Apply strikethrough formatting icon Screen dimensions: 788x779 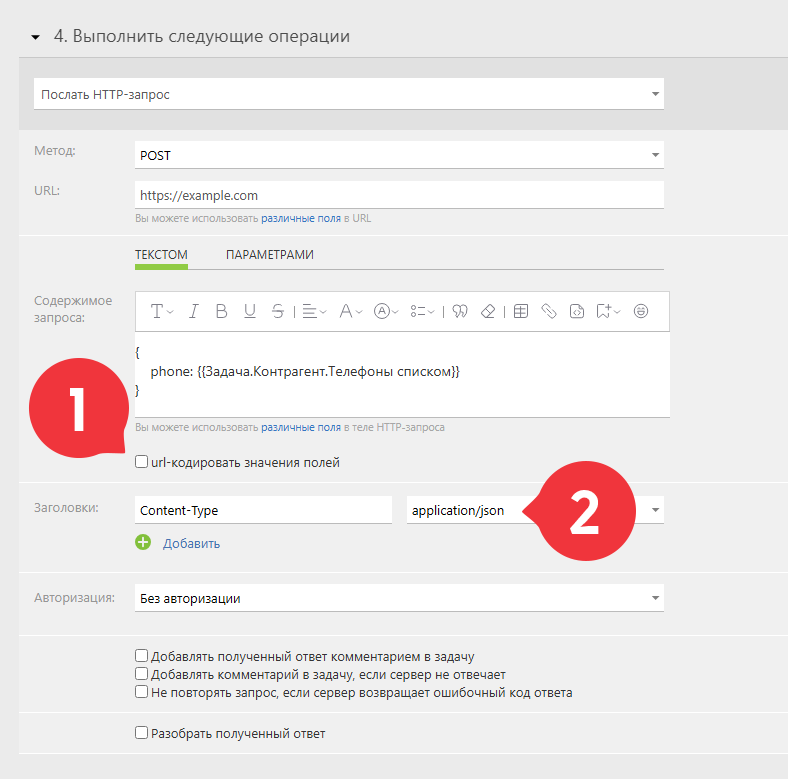(x=278, y=311)
